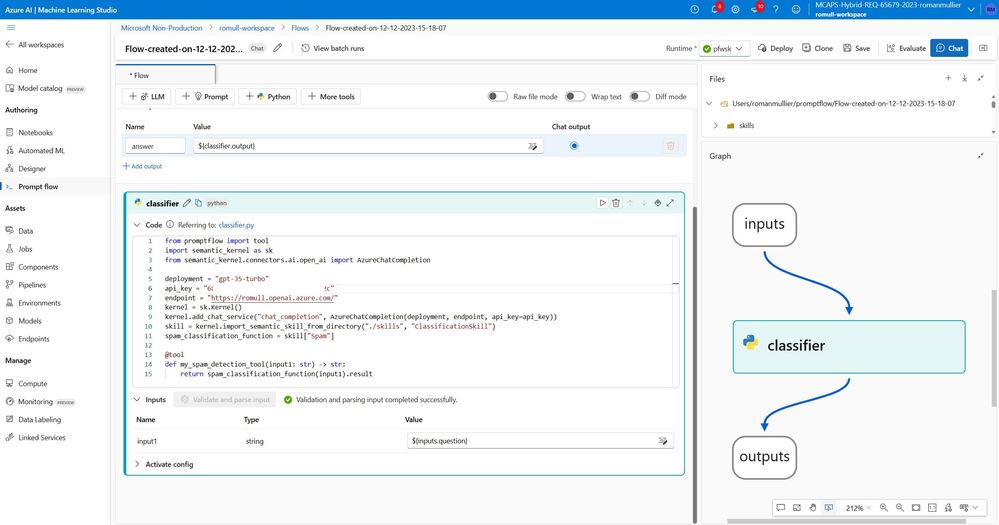Open value picker for input1 field
999x525 pixels.
[x=663, y=441]
